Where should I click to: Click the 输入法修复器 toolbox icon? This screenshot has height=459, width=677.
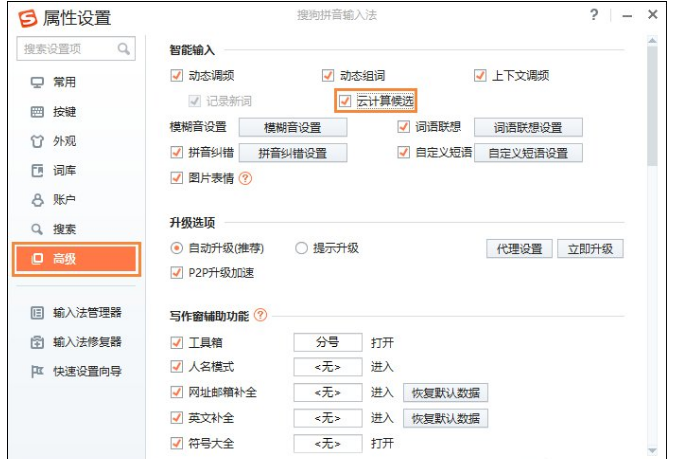pos(37,342)
